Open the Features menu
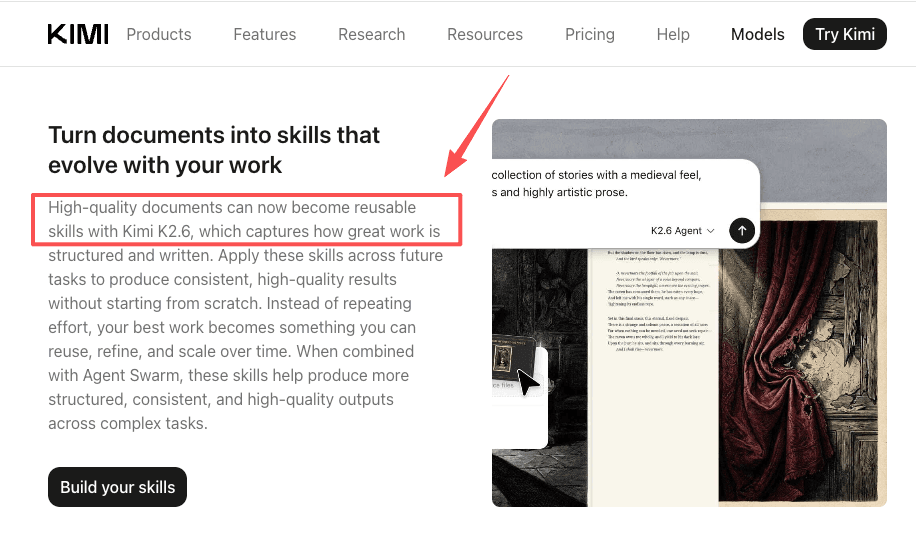Viewport: 916px width, 557px height. point(265,34)
